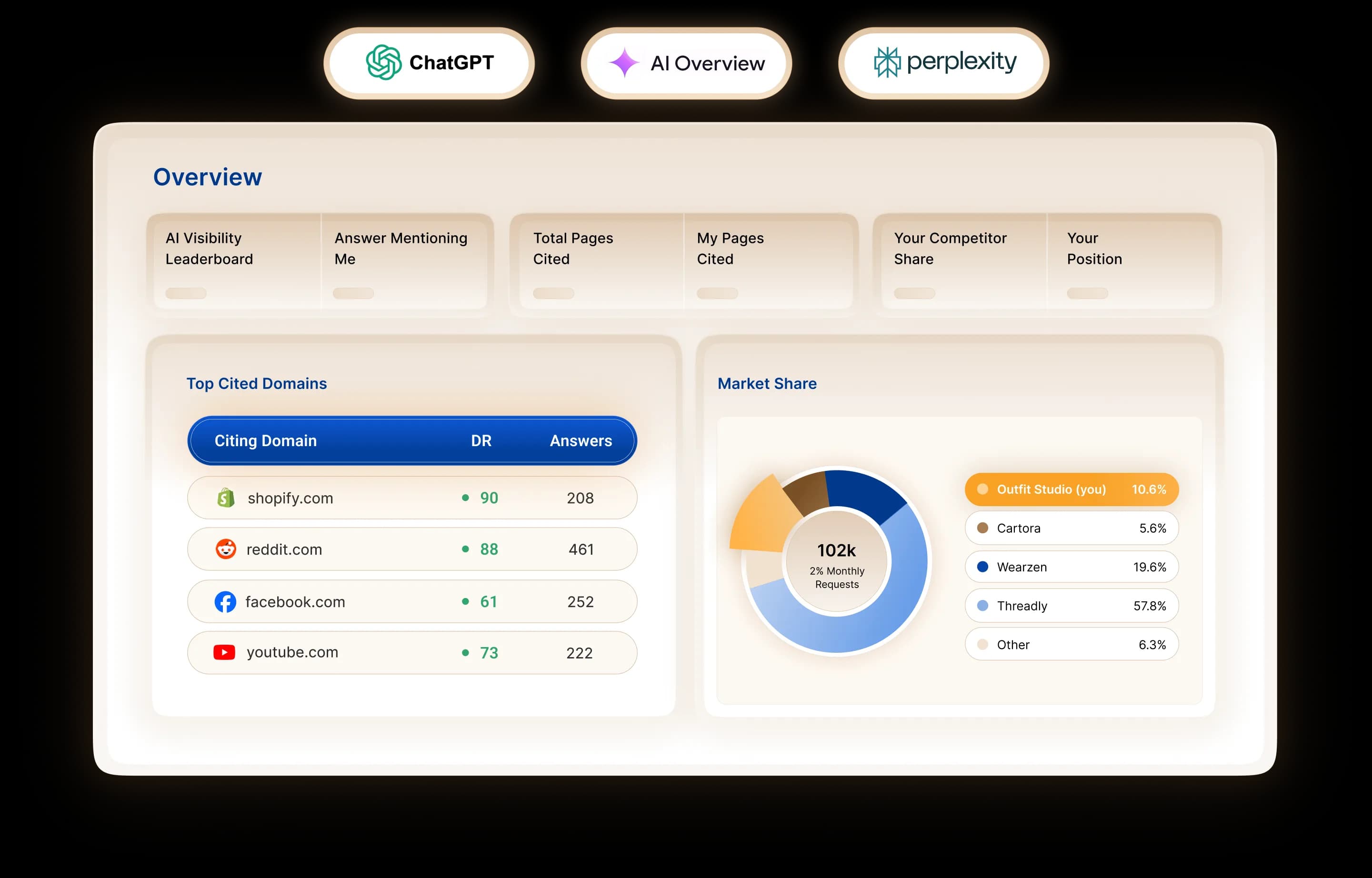Click DR value 90 for shopify.com
Viewport: 1372px width, 878px height.
tap(489, 498)
